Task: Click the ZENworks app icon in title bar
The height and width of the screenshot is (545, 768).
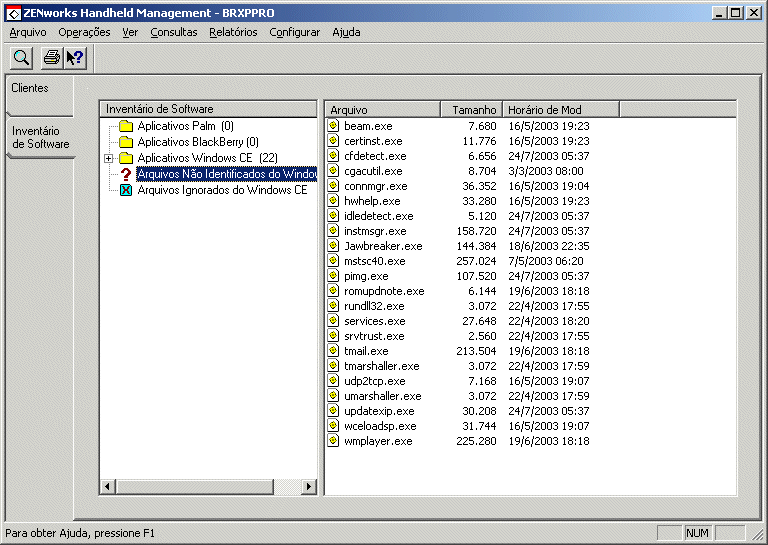Action: coord(14,13)
